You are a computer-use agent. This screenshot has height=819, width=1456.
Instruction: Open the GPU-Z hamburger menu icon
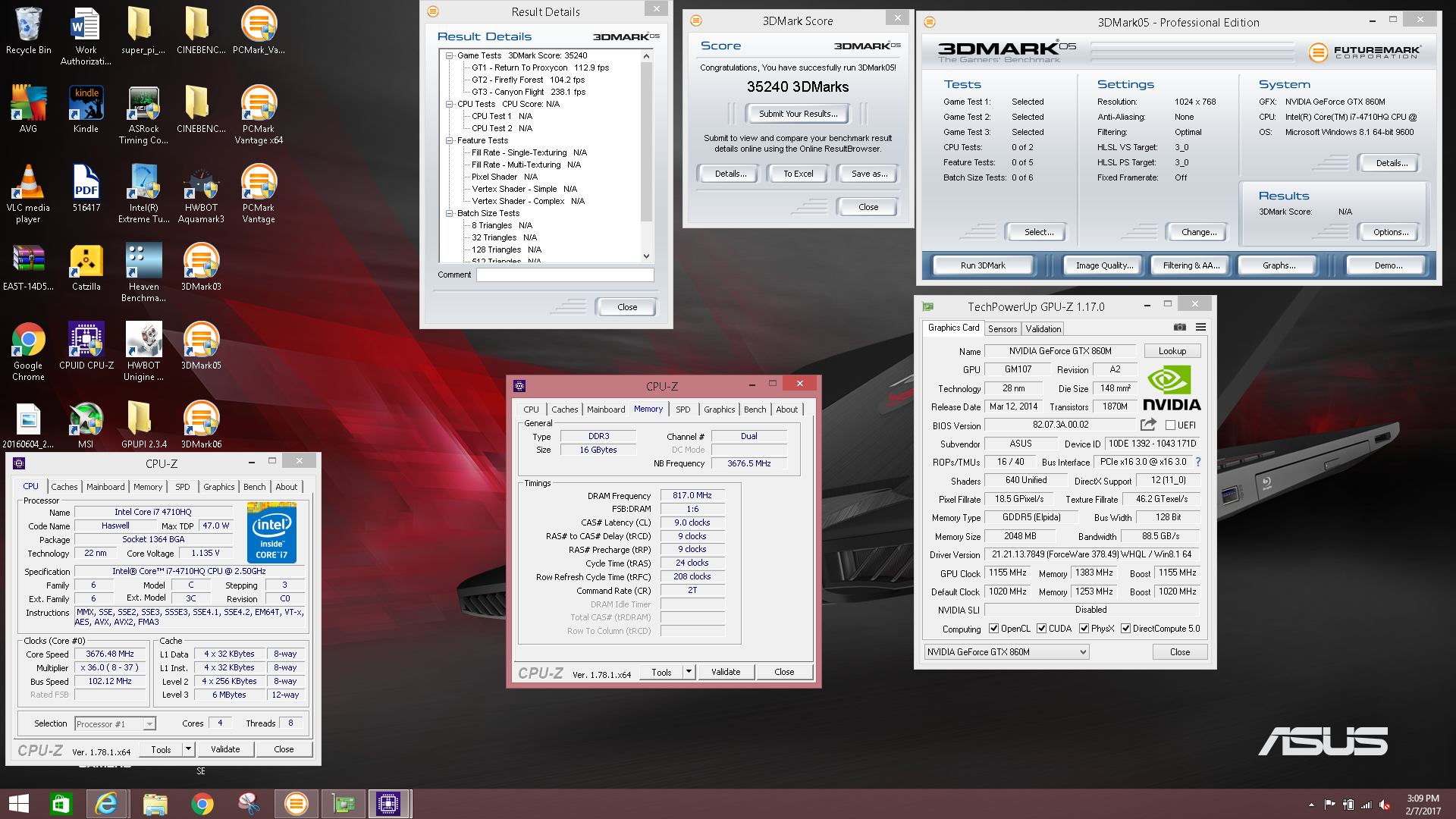tap(1200, 328)
